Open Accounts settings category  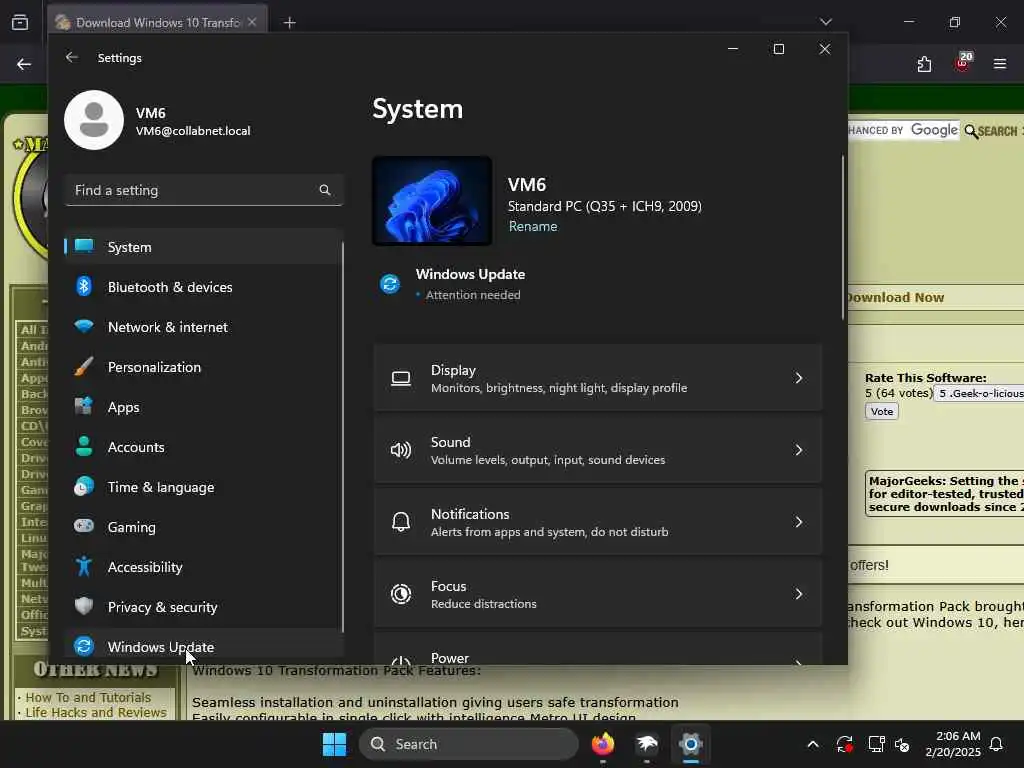[x=203, y=447]
